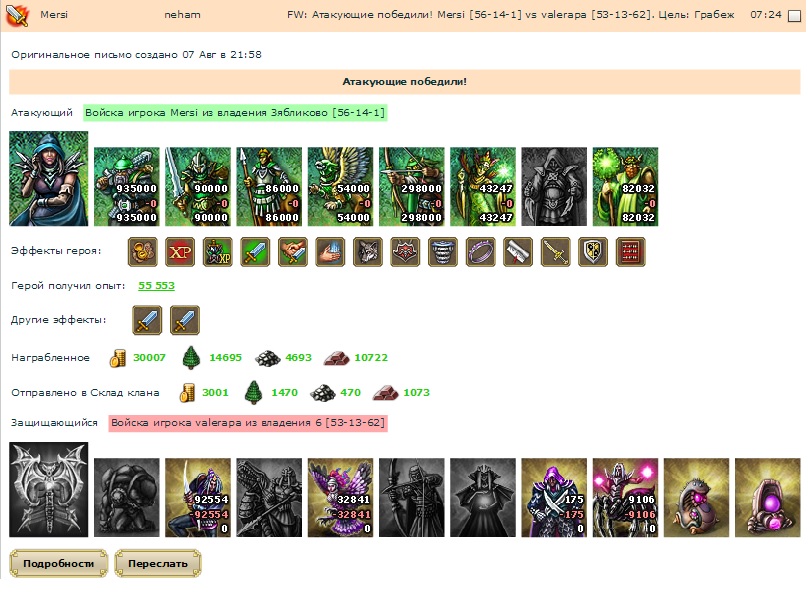Viewport: 808px width, 592px height.
Task: Tick the checkbox next to 07:24 message
Action: coord(795,16)
